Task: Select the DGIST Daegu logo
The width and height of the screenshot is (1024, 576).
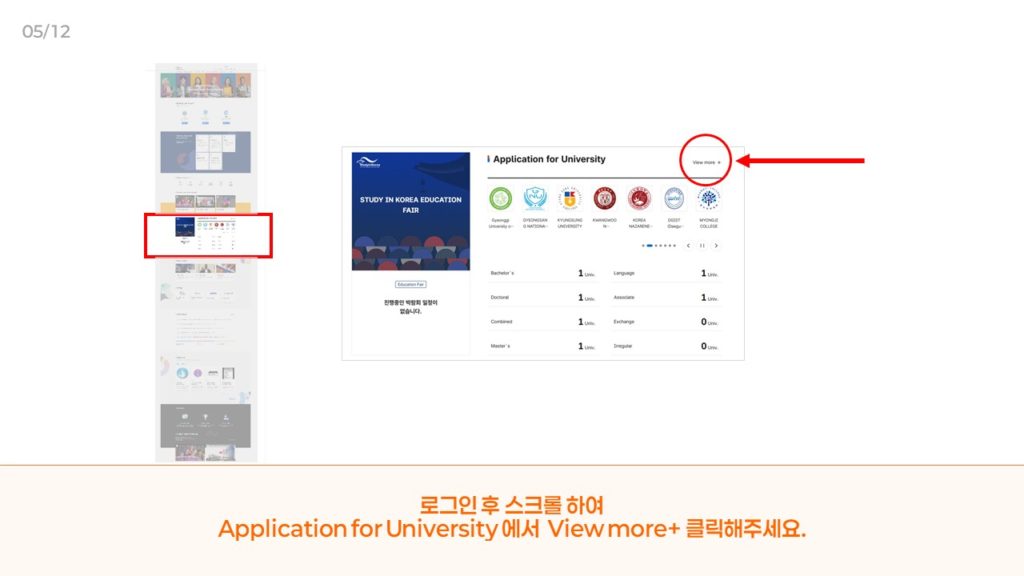Action: 674,198
